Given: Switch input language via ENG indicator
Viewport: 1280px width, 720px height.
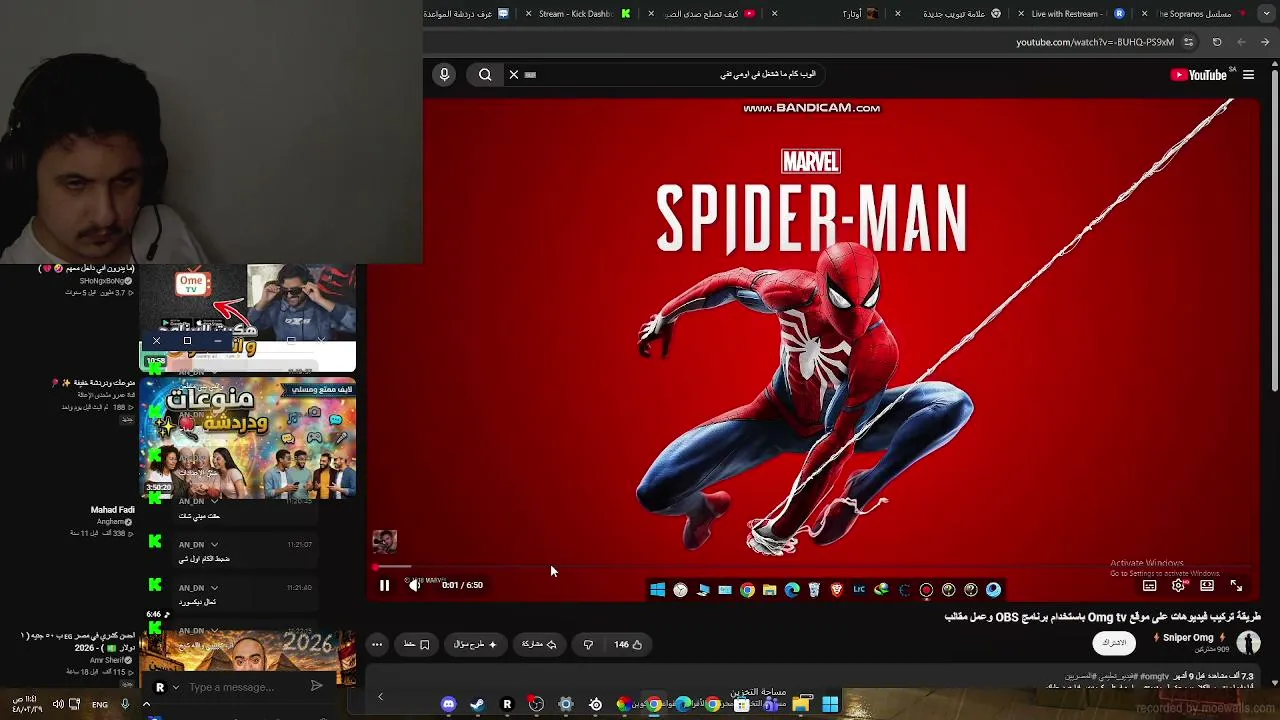Looking at the screenshot, I should point(100,705).
